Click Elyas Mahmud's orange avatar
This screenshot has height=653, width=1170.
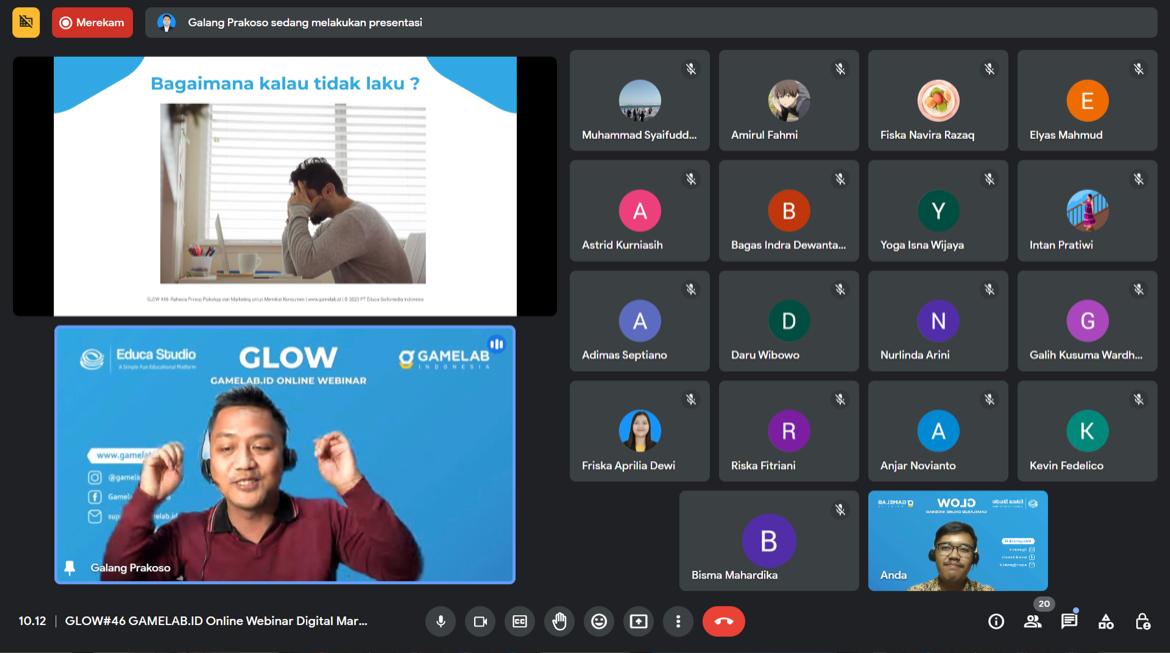point(1087,100)
